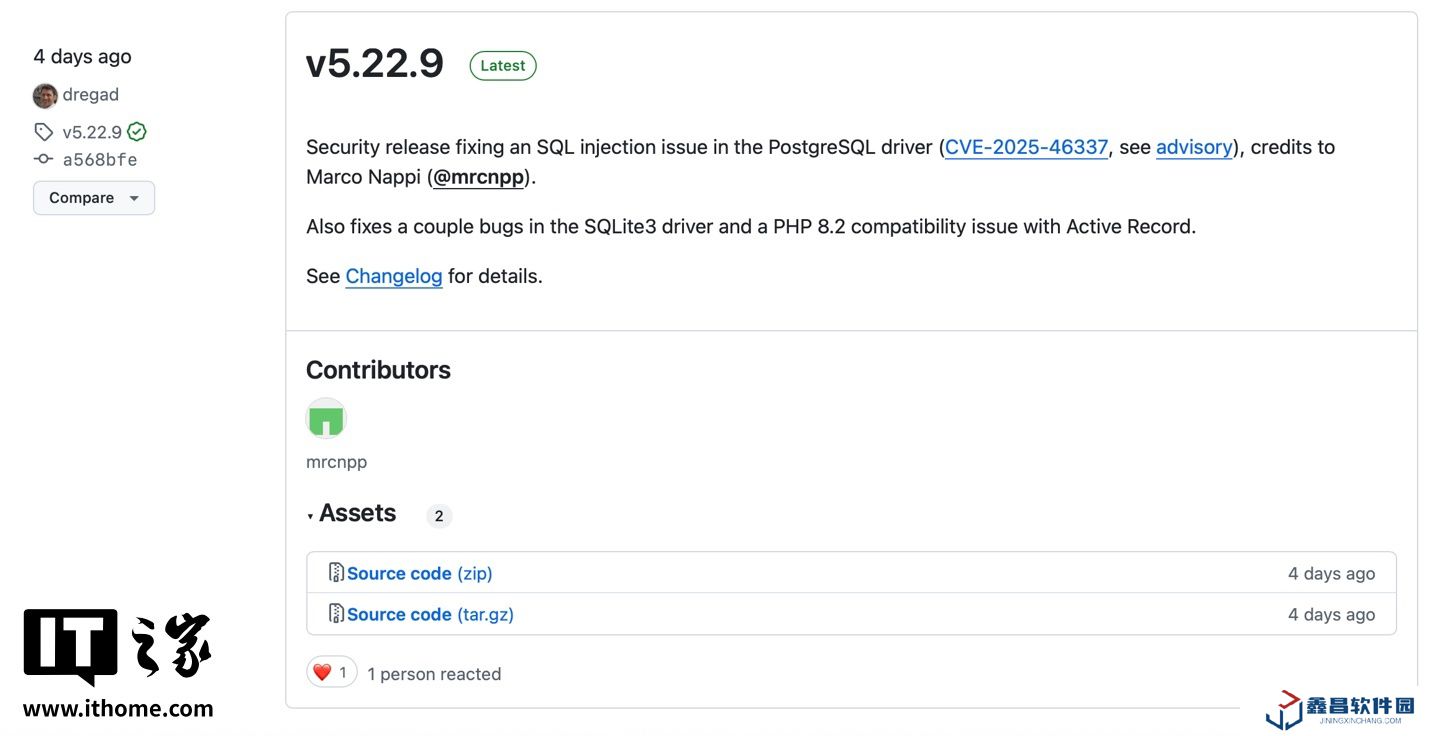
Task: Click the Latest release badge
Action: click(503, 66)
